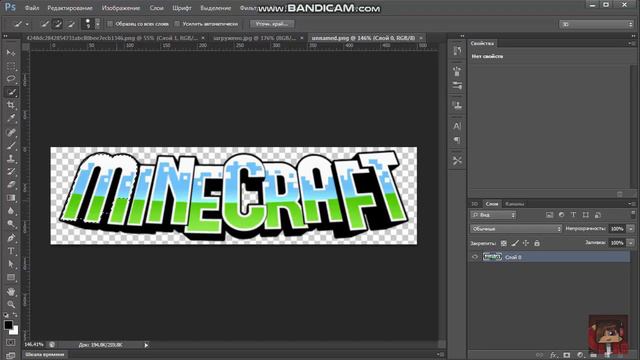Image resolution: width=640 pixels, height=360 pixels.
Task: Select the Clone Stamp tool
Action: [11, 158]
